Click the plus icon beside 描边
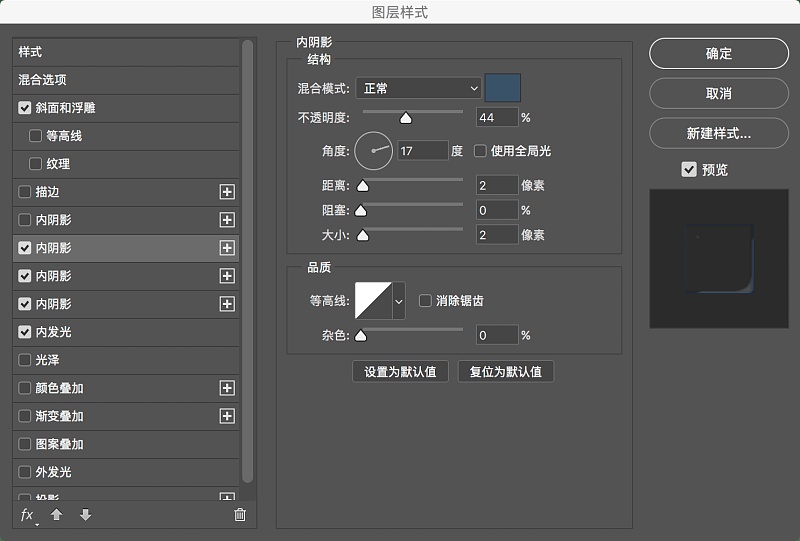Viewport: 800px width, 541px height. point(227,192)
